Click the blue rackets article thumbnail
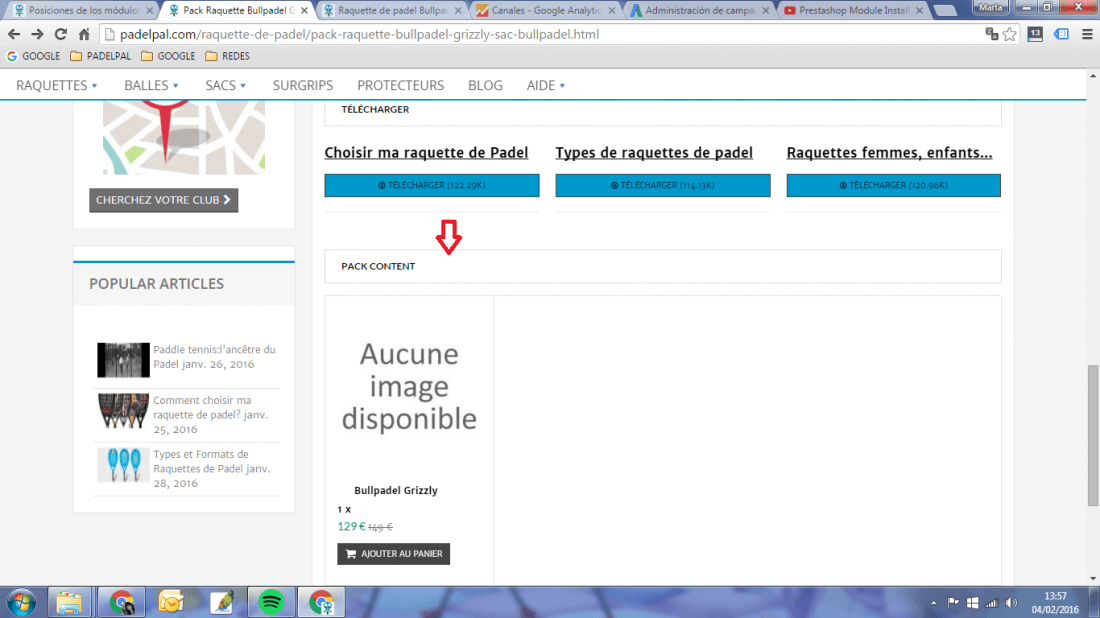The image size is (1100, 618). pyautogui.click(x=123, y=464)
